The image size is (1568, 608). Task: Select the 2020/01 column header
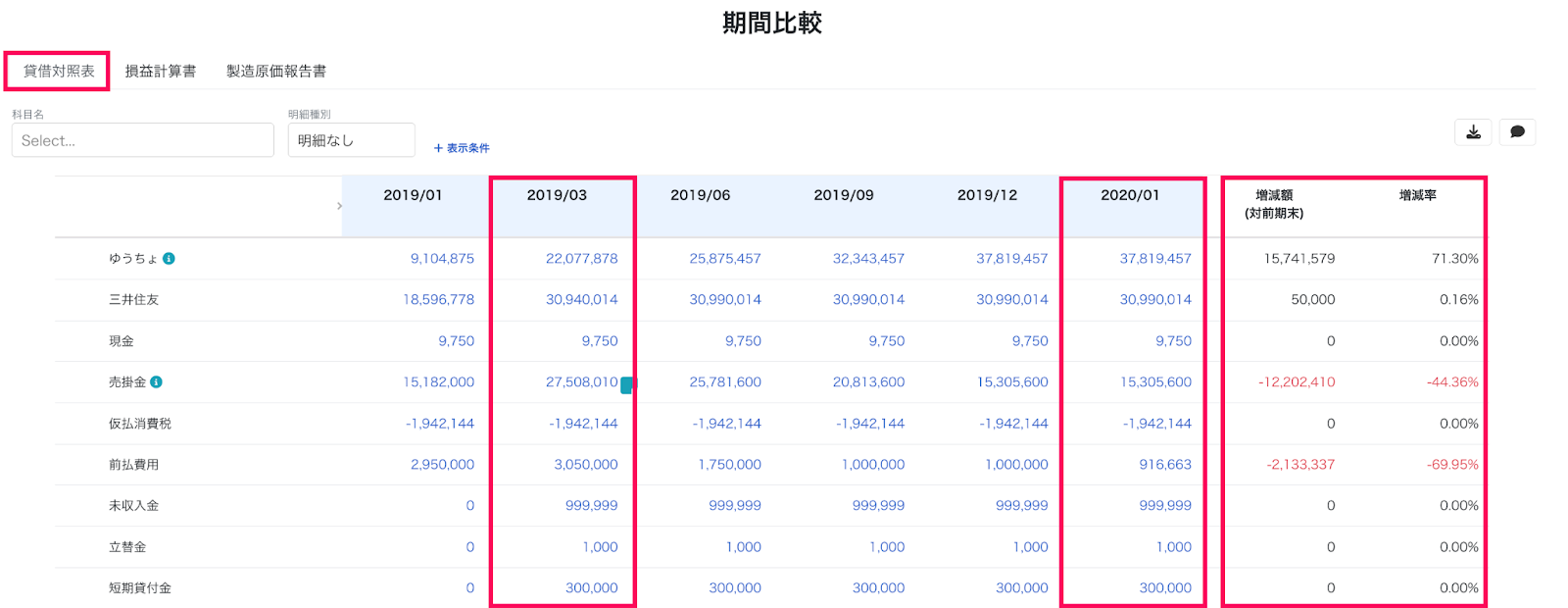[1130, 195]
